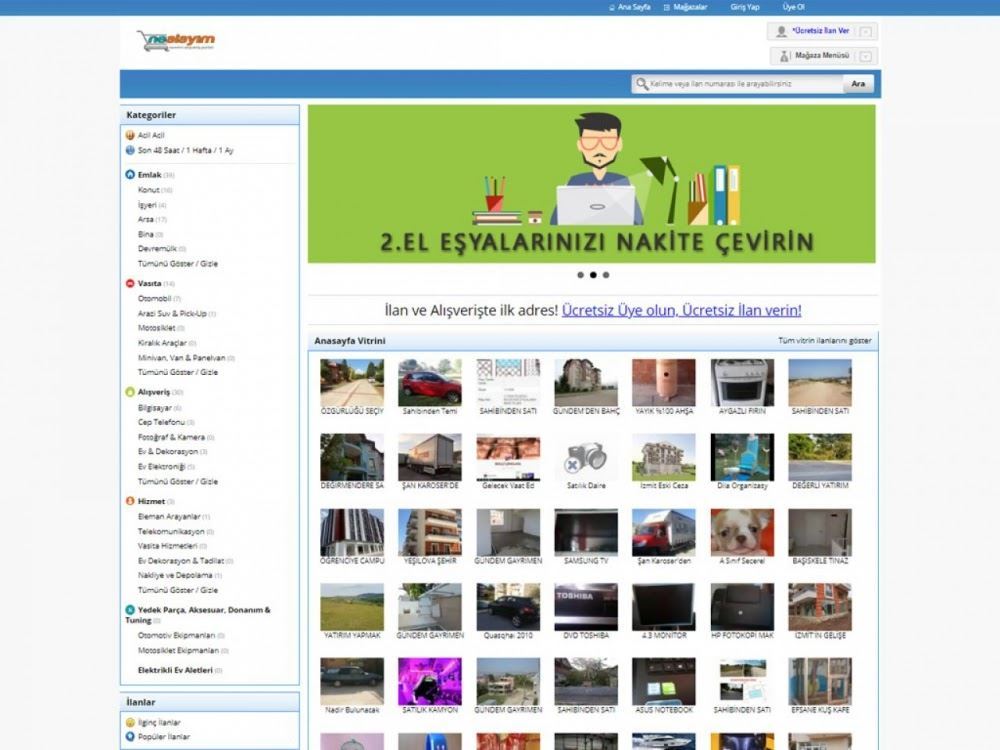
Task: Open the 4:3 MONİTÖR listing thumbnail
Action: (664, 607)
